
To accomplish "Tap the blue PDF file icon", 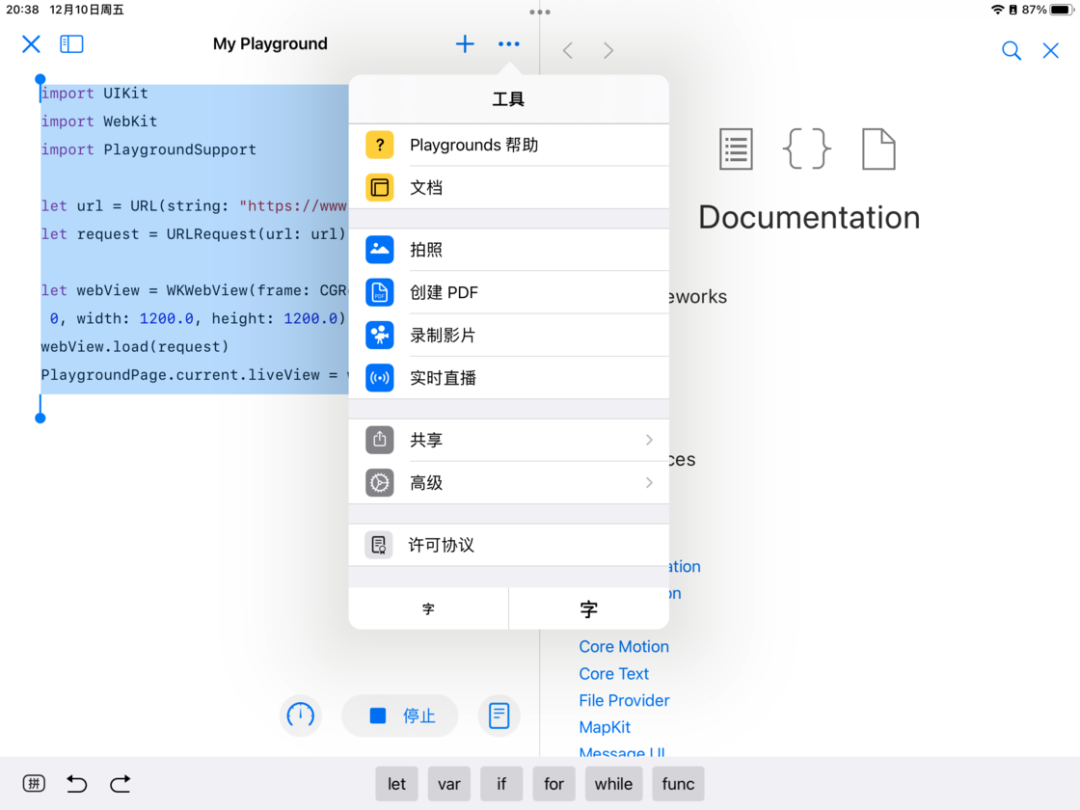I will click(x=380, y=293).
